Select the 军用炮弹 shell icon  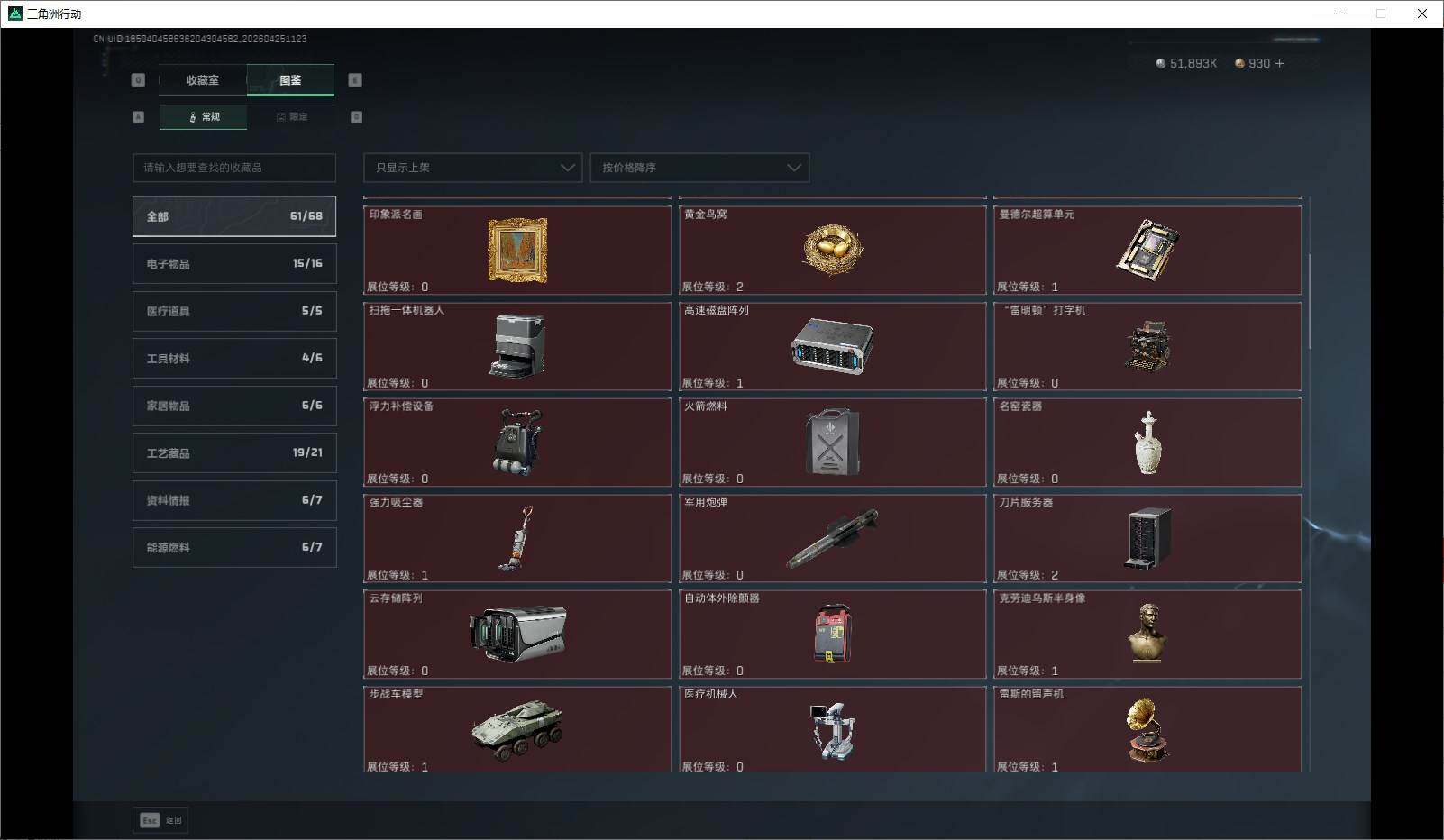(832, 538)
